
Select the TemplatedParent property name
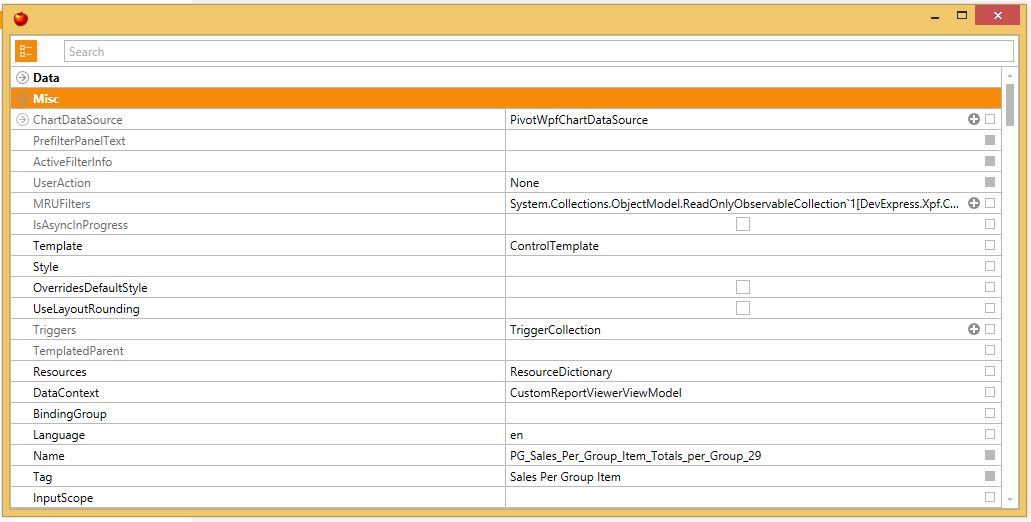point(78,350)
